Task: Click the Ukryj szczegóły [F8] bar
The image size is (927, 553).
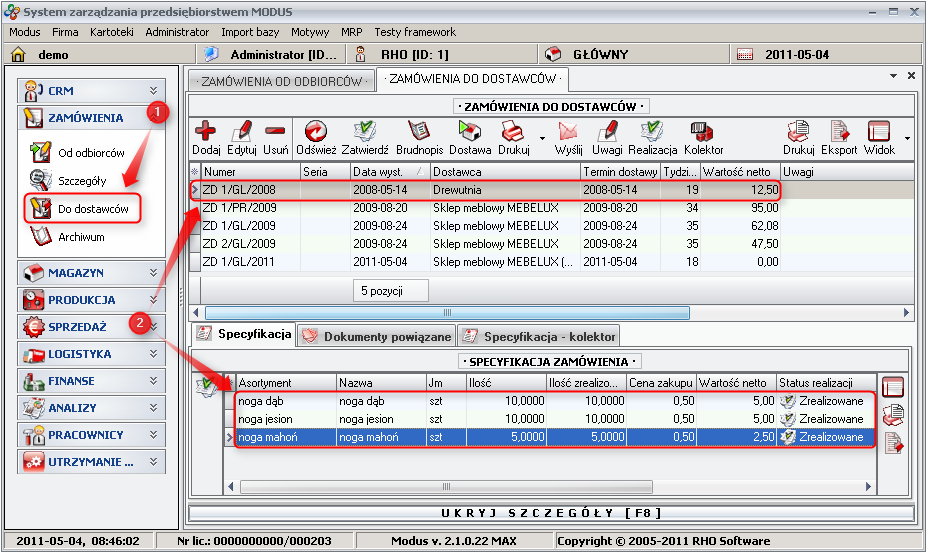Action: point(552,513)
